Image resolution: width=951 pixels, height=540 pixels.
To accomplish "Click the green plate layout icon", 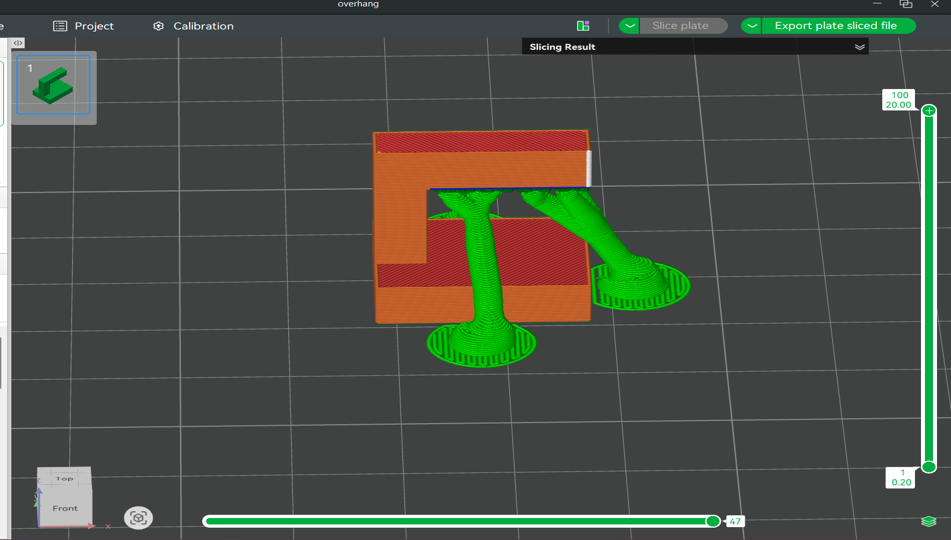I will [583, 25].
